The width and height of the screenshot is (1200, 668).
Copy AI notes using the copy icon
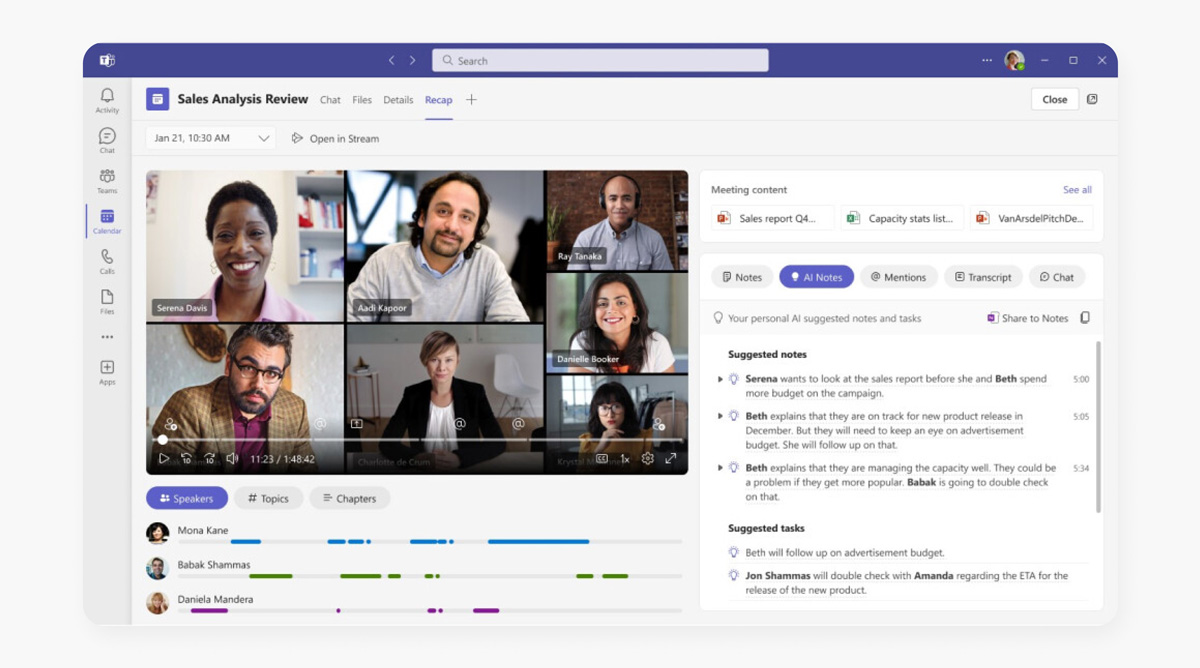(1085, 318)
